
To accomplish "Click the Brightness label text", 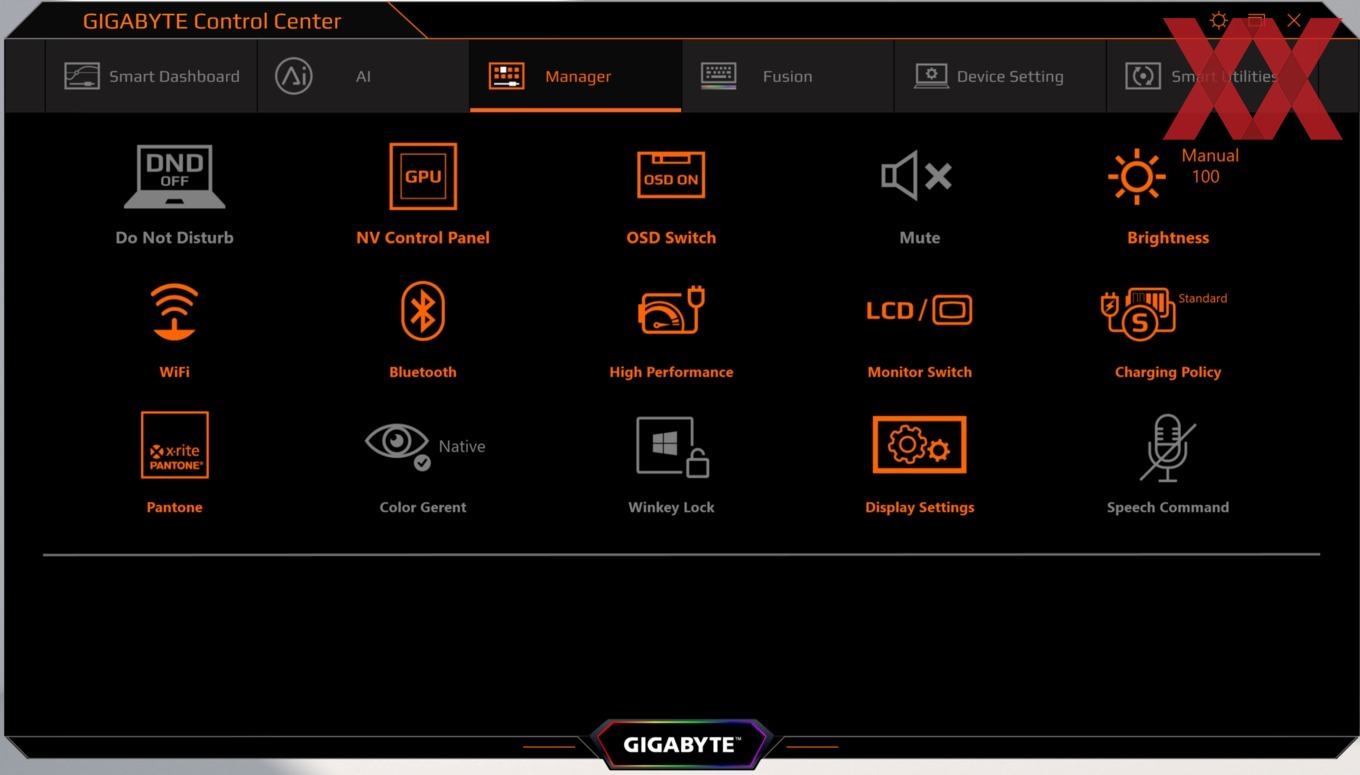I will point(1168,238).
